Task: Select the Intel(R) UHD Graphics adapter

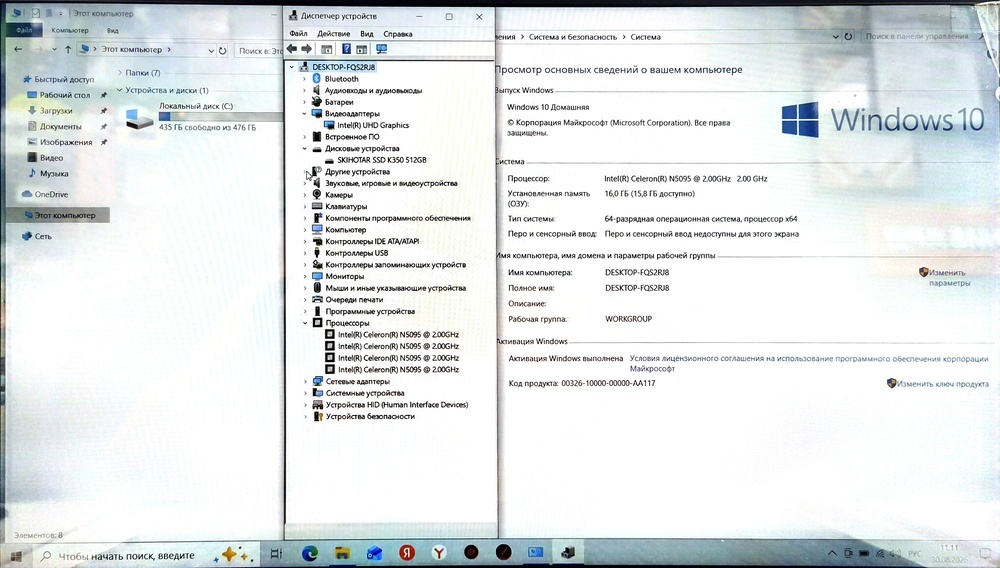Action: point(373,126)
